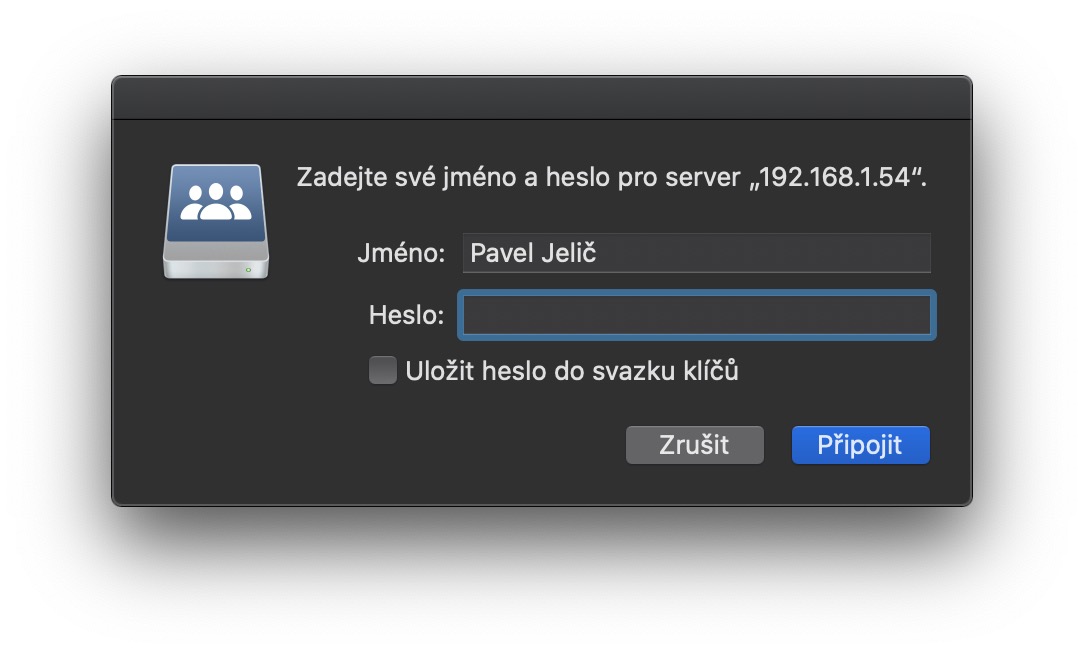Dismiss the dialog using Zrušit

pos(694,444)
